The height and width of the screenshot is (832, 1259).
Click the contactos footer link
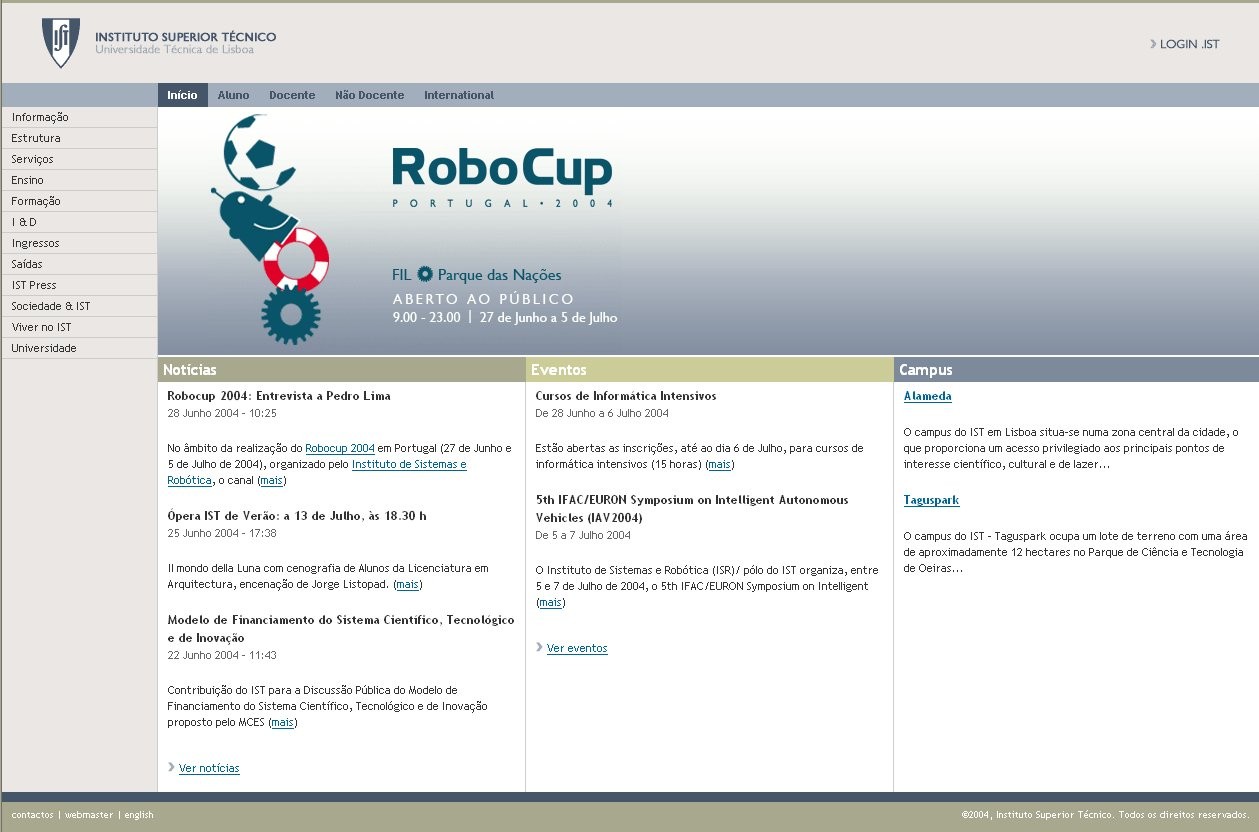[33, 815]
